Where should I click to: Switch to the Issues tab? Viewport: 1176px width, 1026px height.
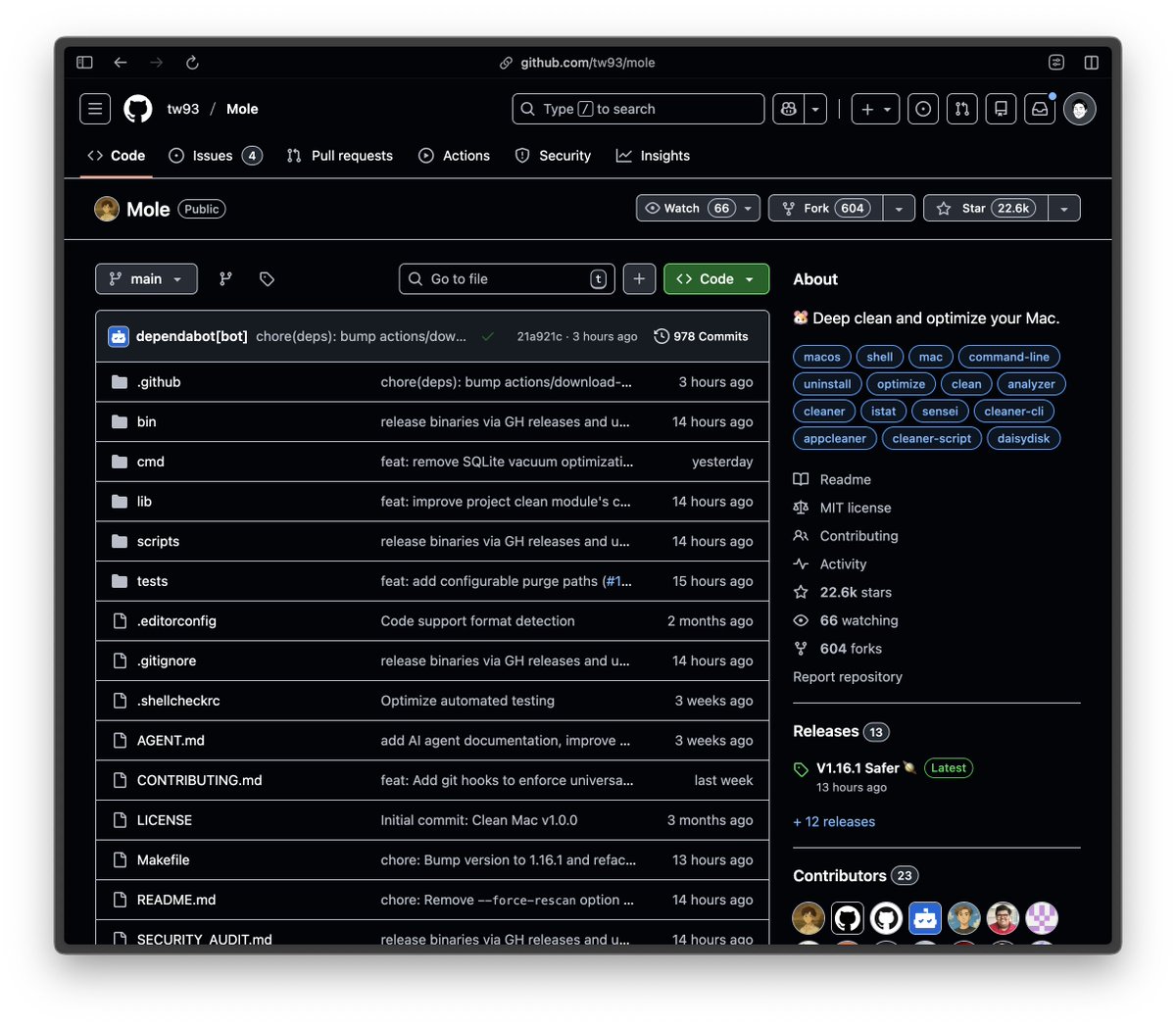pos(216,156)
